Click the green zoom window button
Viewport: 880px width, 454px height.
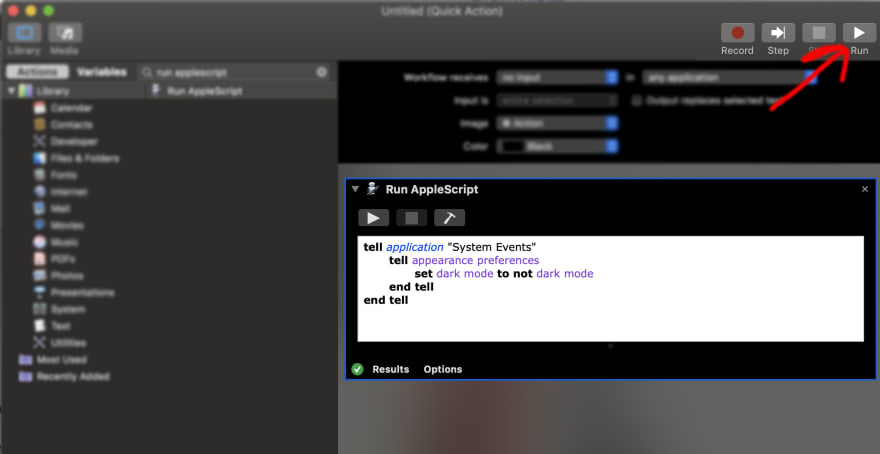coord(48,11)
